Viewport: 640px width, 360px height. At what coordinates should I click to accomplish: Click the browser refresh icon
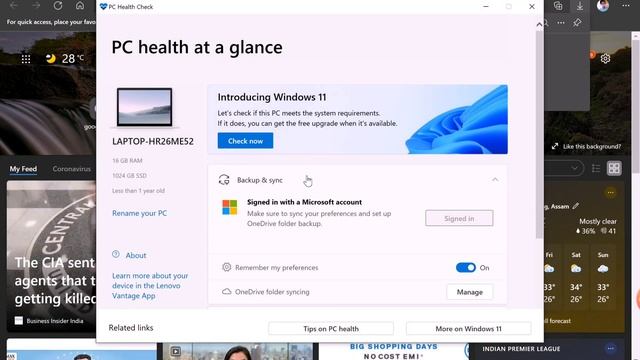(58, 6)
